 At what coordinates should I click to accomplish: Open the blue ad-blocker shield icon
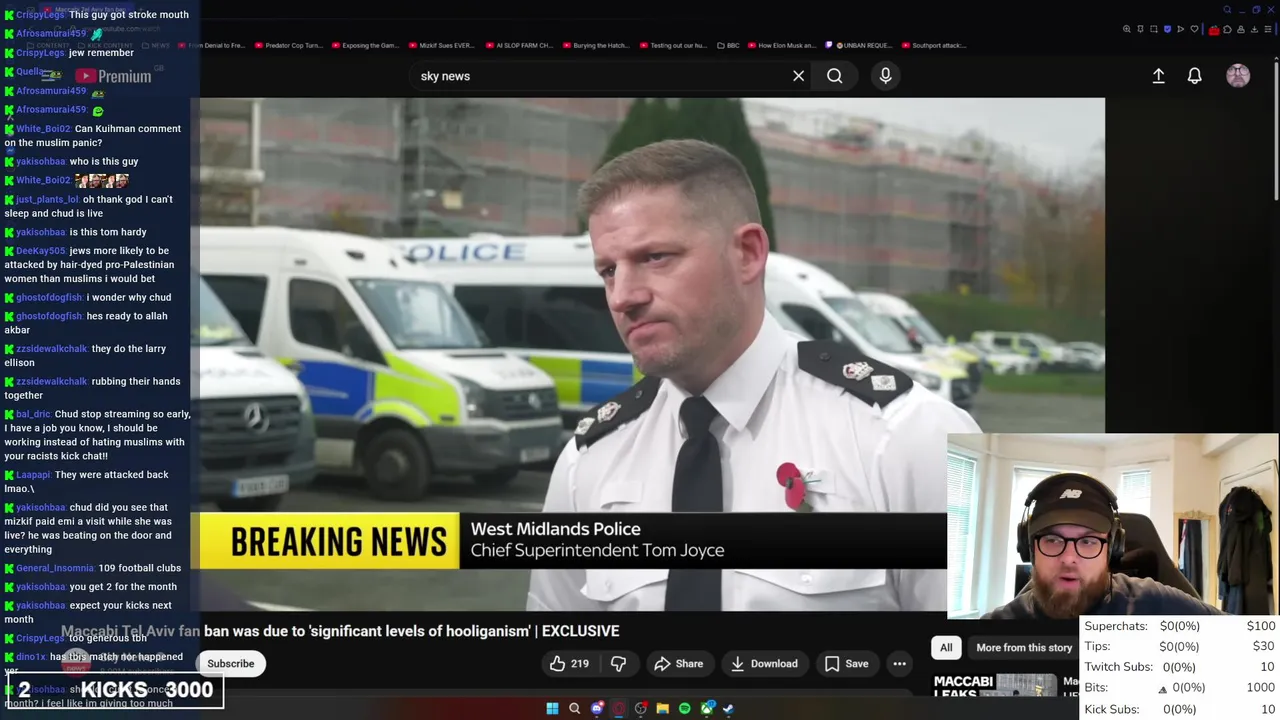1167,29
